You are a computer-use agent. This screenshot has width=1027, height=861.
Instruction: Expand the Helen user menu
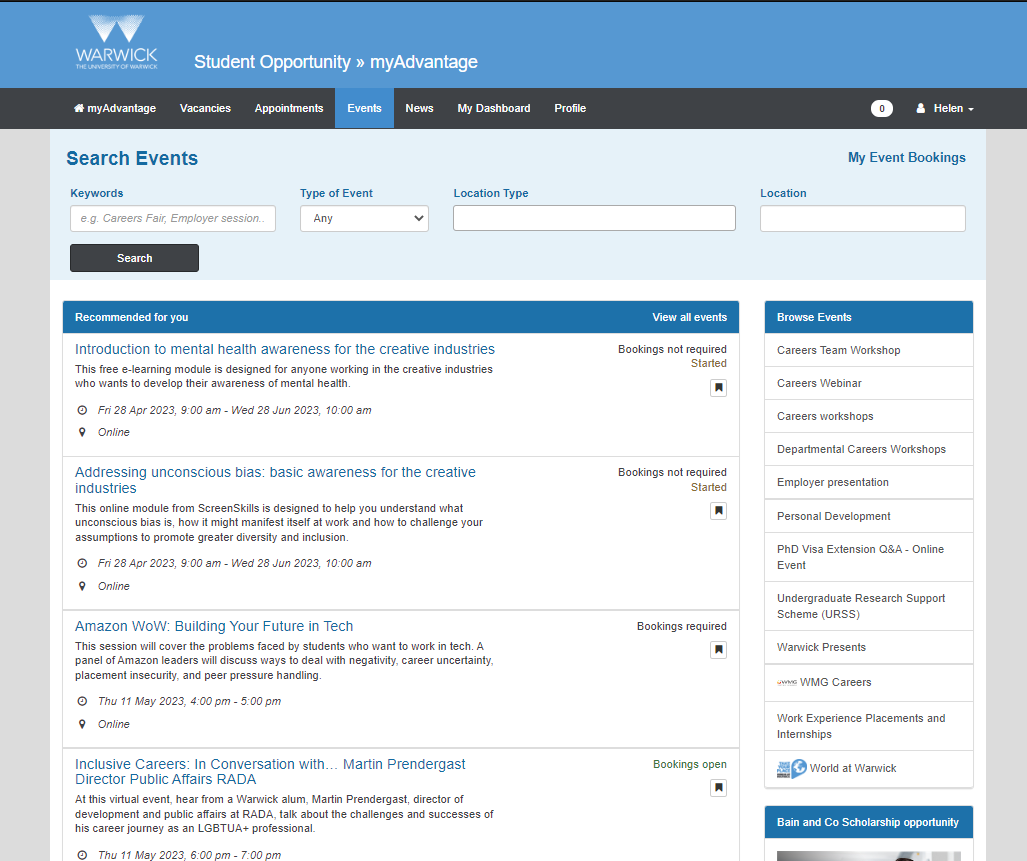(x=945, y=108)
